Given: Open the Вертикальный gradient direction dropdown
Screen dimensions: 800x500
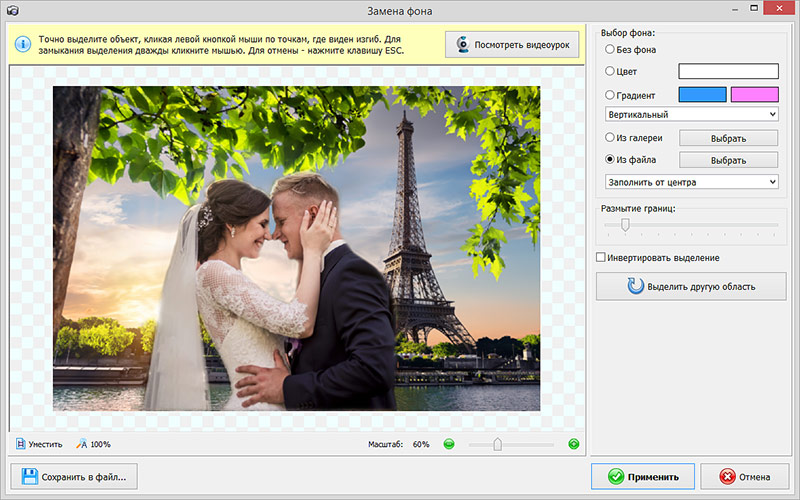Looking at the screenshot, I should pyautogui.click(x=692, y=114).
